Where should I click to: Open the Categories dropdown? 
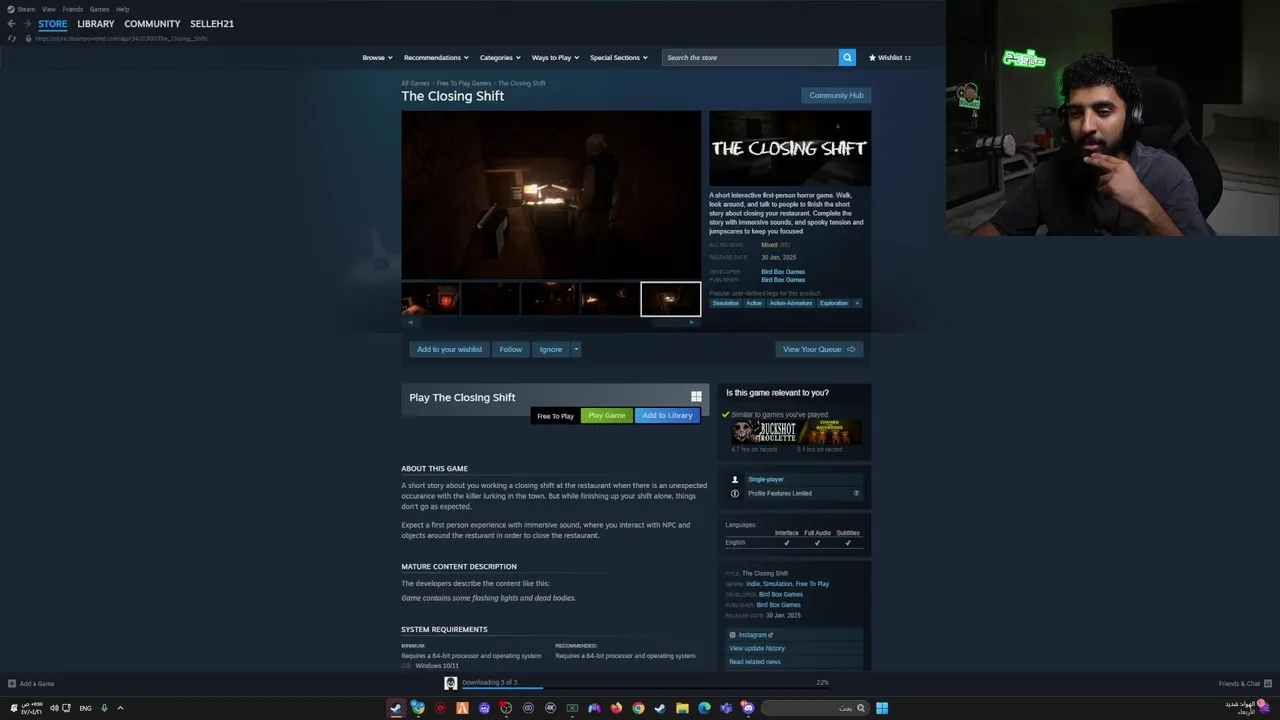(x=500, y=58)
